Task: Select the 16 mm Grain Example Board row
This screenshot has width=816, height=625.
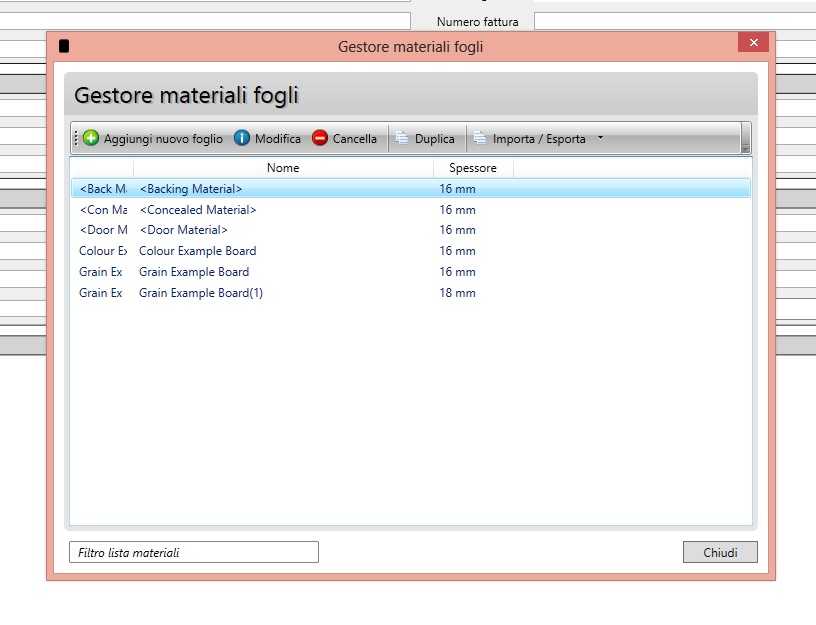Action: (x=194, y=272)
